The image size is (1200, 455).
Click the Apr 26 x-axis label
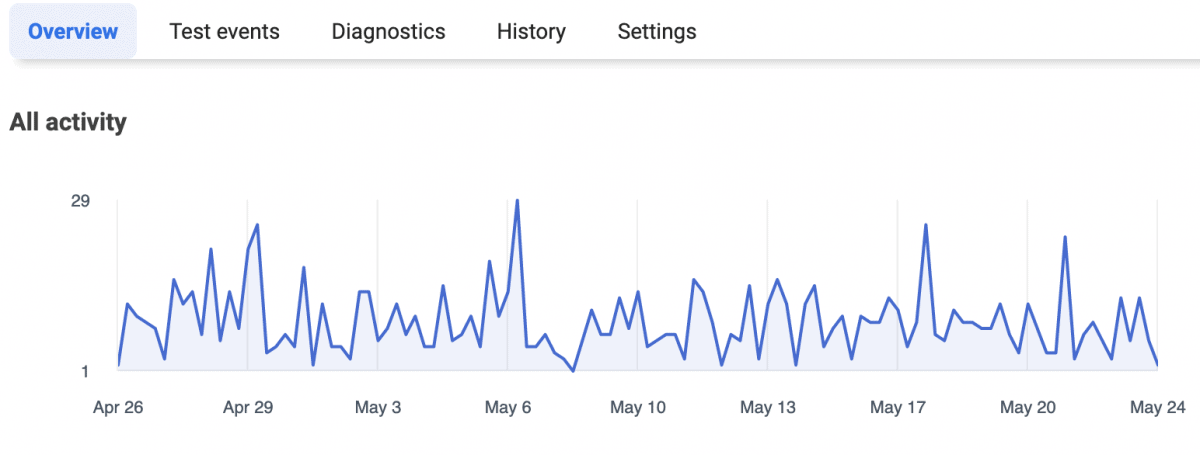click(118, 407)
